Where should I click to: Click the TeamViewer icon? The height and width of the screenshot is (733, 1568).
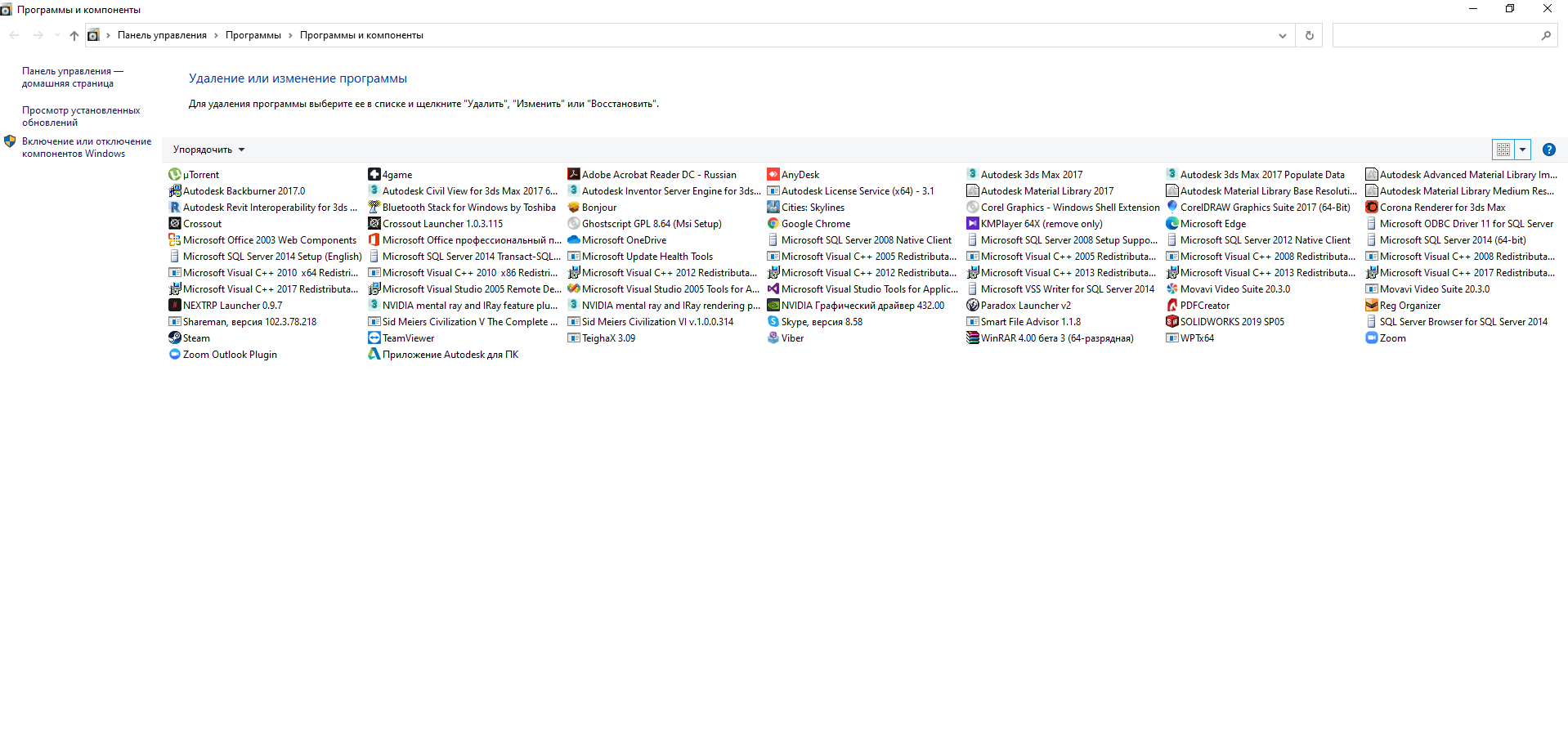pos(374,337)
